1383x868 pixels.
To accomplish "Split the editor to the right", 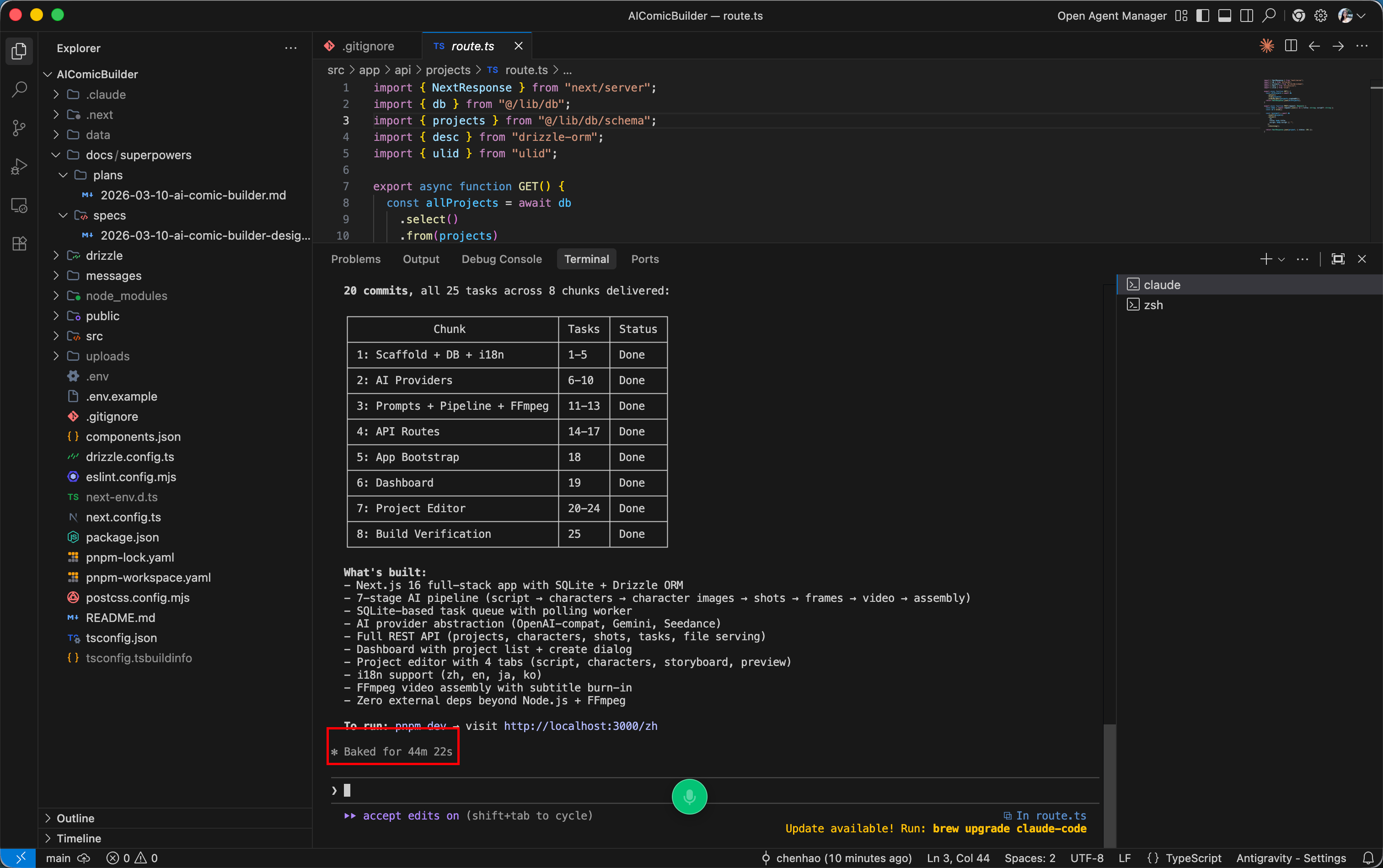I will (1291, 46).
